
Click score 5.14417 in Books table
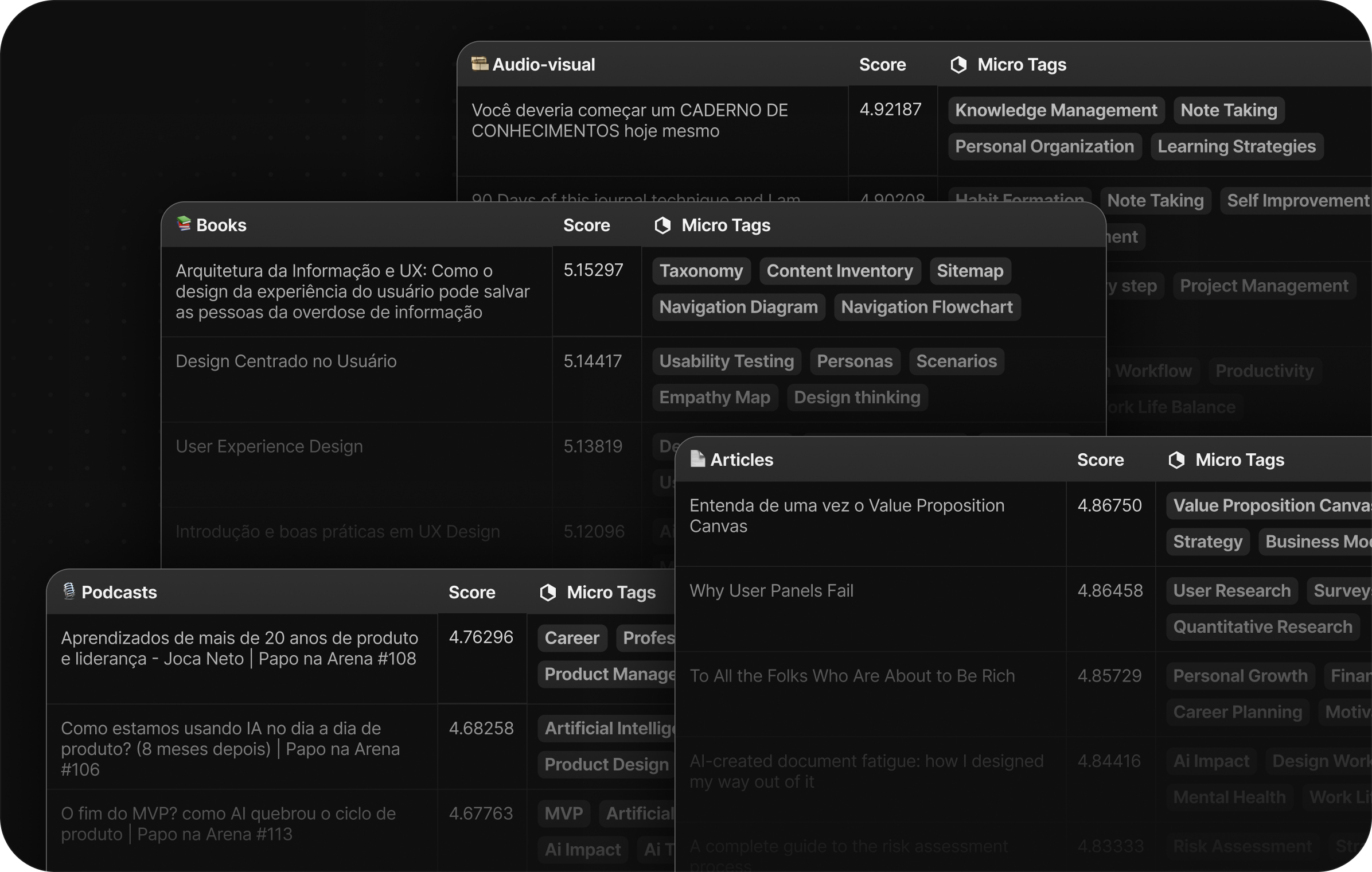[x=593, y=361]
